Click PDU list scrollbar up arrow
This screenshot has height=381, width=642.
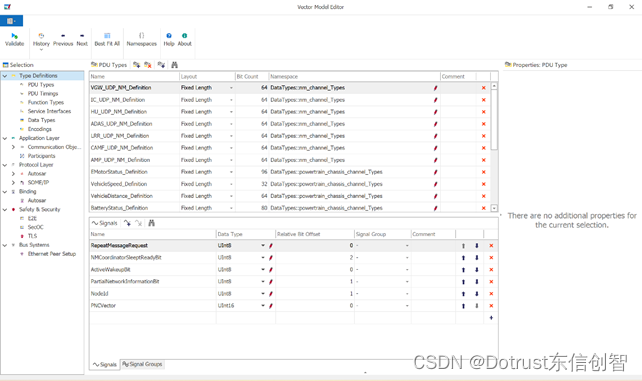tap(494, 86)
